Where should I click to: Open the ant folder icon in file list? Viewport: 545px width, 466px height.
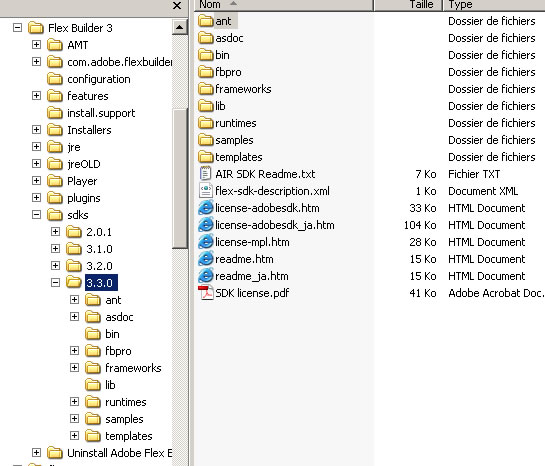[x=205, y=21]
